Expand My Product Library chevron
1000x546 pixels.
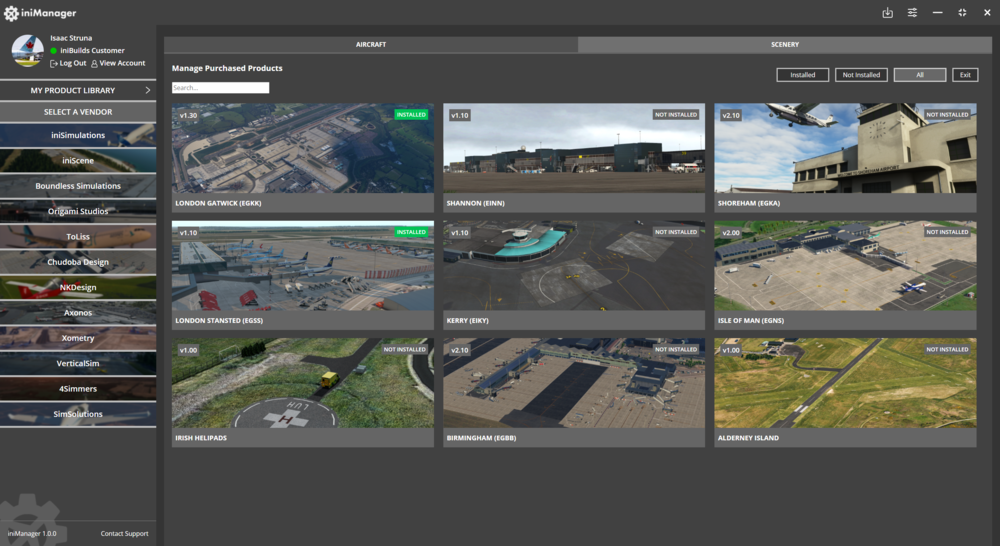click(147, 91)
